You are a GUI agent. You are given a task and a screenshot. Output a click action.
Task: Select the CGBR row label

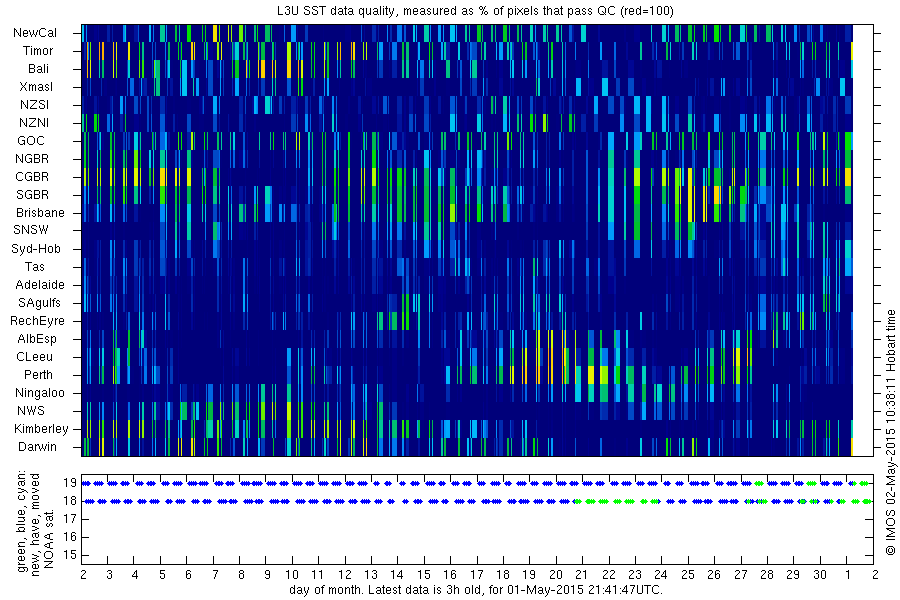click(x=32, y=177)
